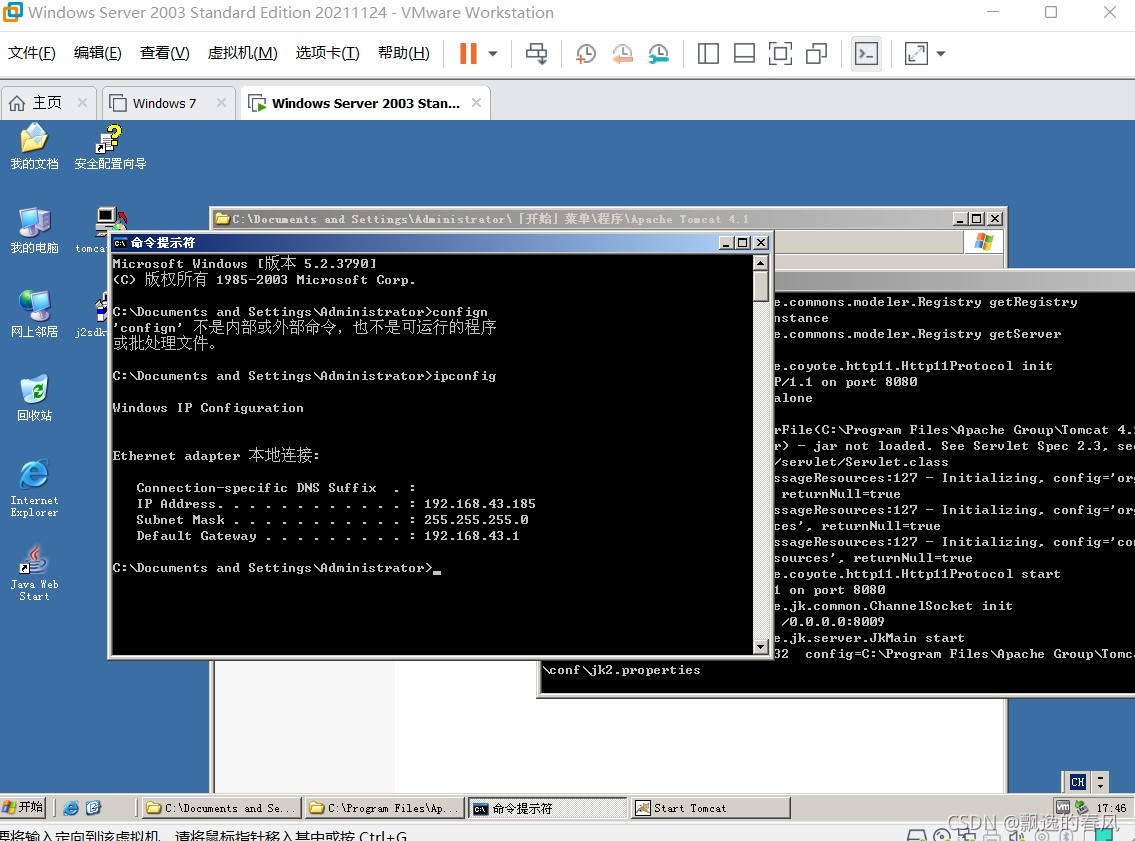Switch to C:\Program Files\Ap... taskbar button

tap(384, 808)
